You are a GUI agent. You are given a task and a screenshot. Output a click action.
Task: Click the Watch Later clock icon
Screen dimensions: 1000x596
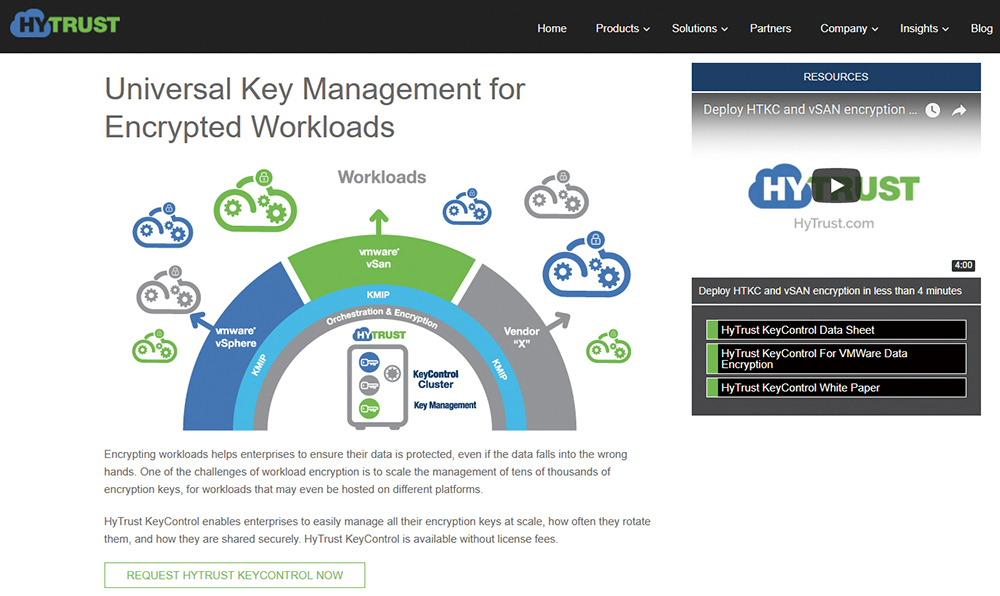932,110
